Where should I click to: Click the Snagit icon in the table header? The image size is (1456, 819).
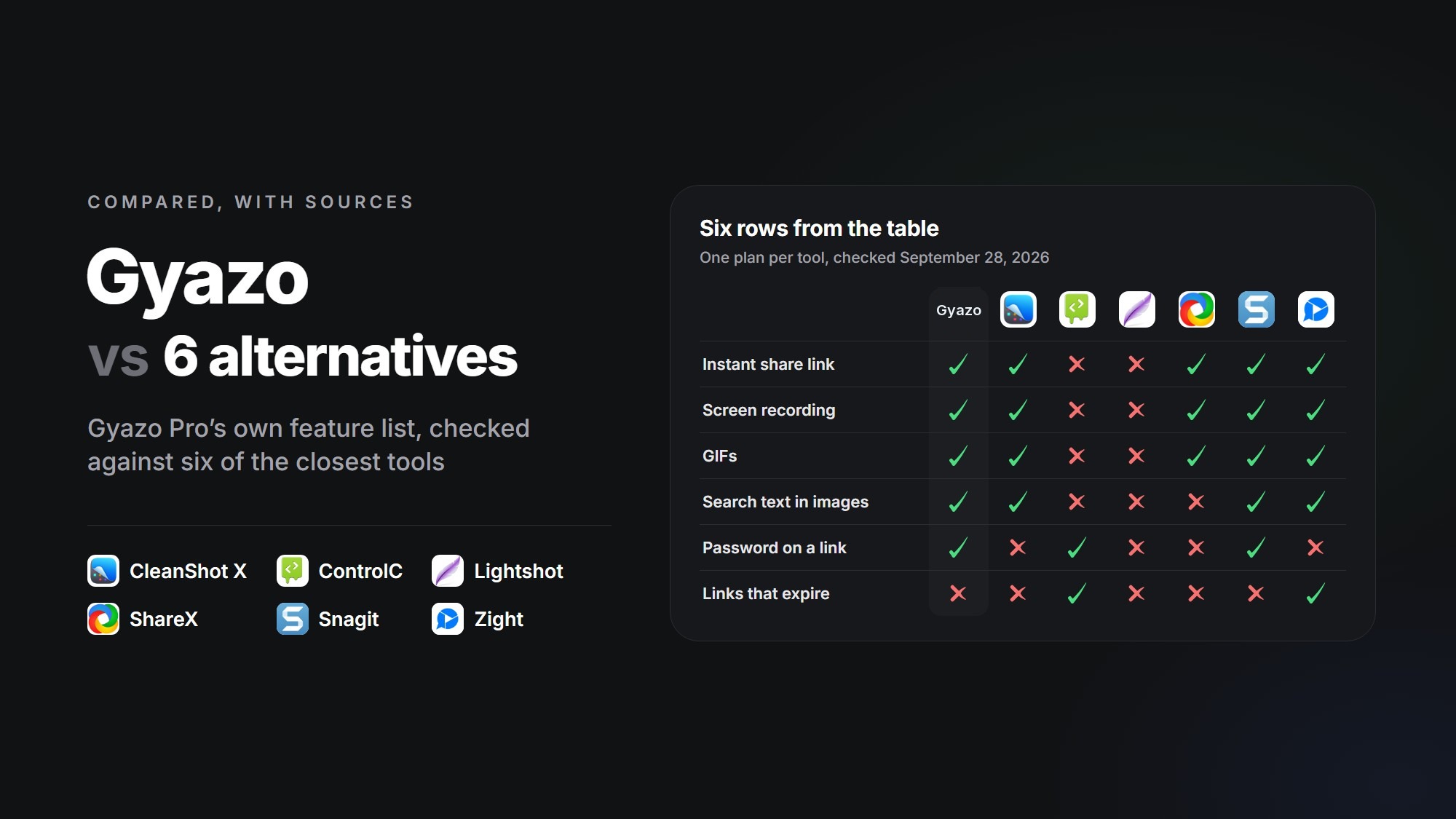(x=1257, y=309)
